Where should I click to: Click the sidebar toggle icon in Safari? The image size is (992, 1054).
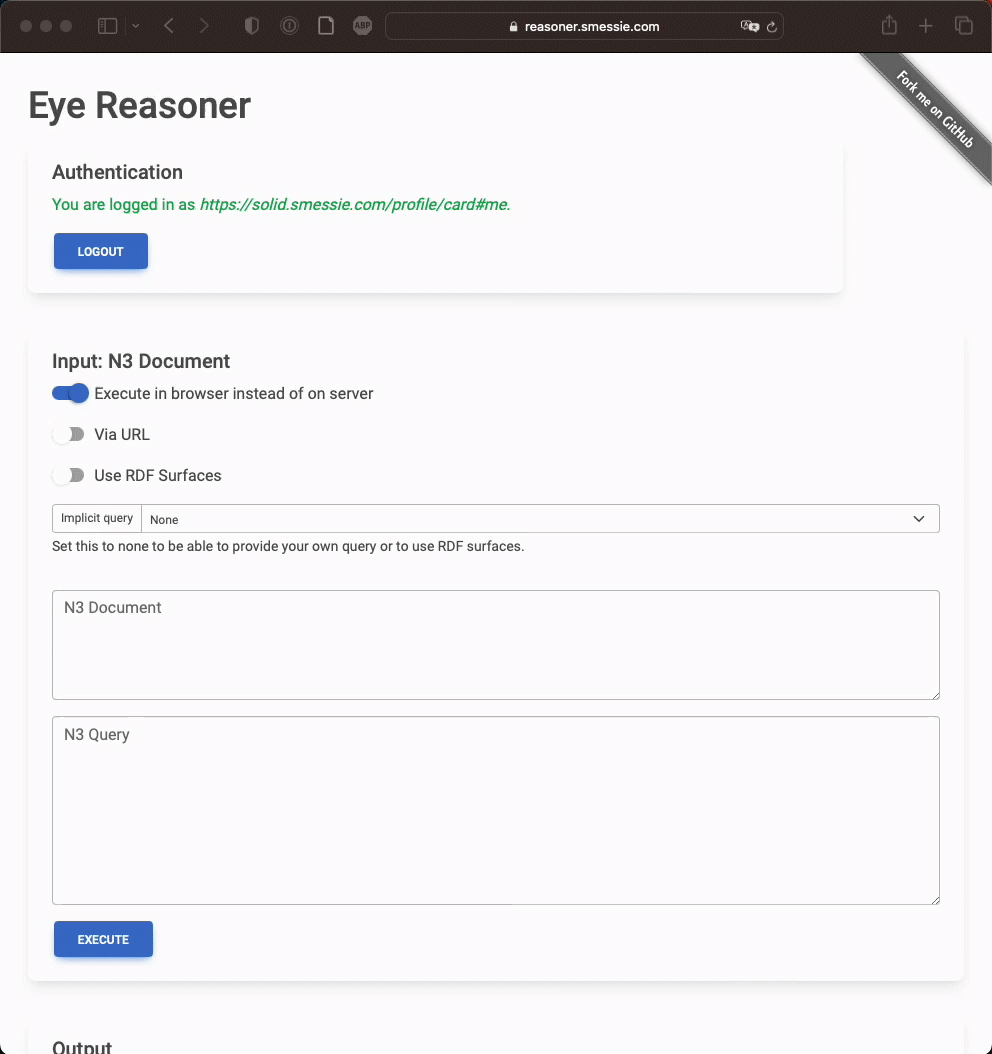107,27
